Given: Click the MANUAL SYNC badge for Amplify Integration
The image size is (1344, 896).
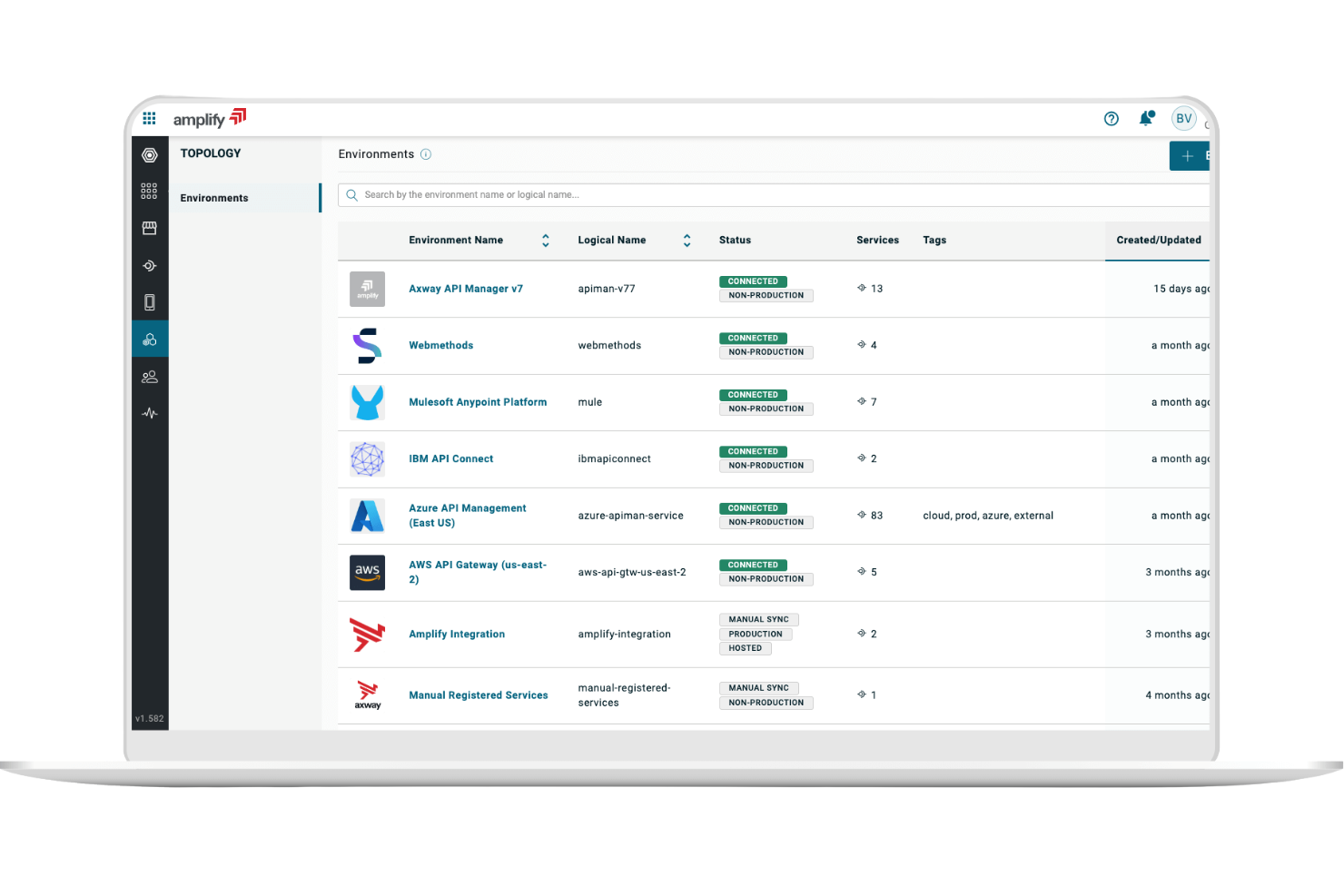Looking at the screenshot, I should coord(758,620).
